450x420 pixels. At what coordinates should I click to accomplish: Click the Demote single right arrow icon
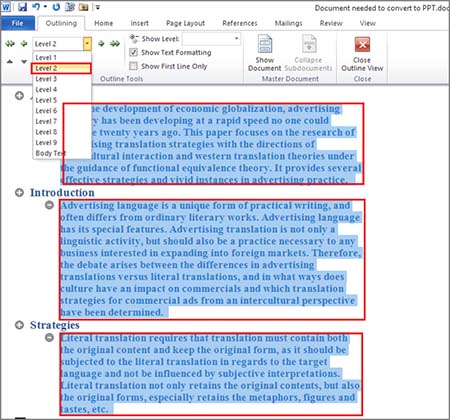101,44
